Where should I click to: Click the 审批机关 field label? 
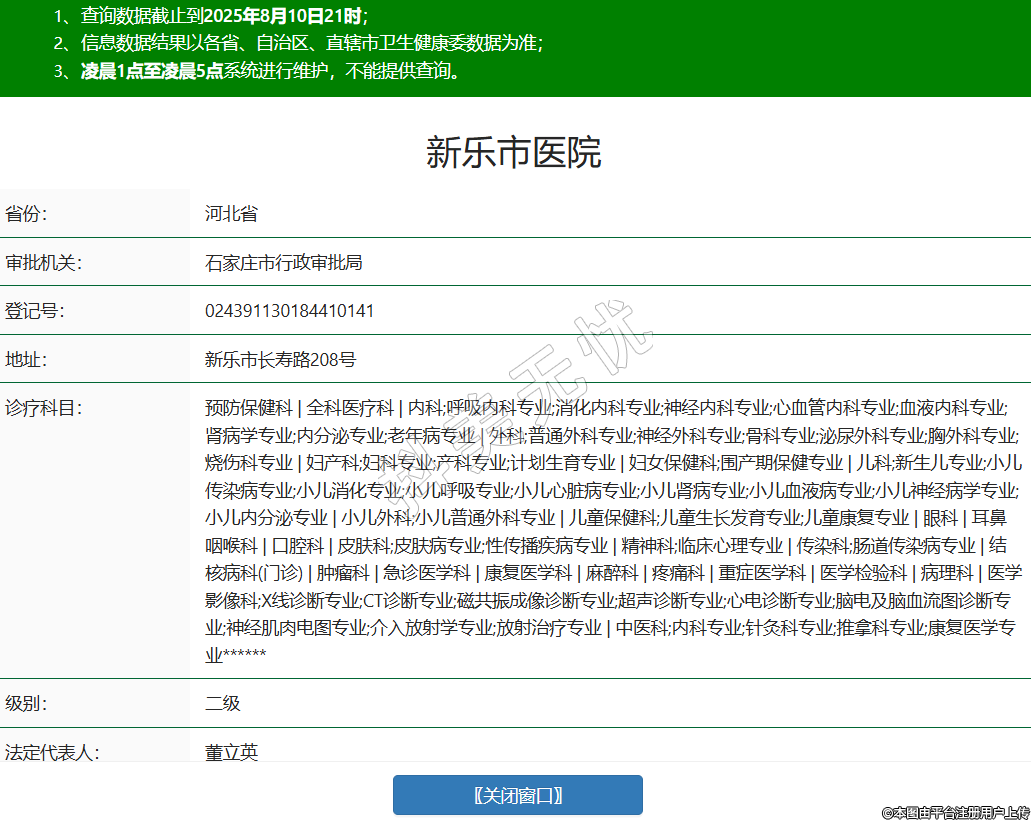42,262
